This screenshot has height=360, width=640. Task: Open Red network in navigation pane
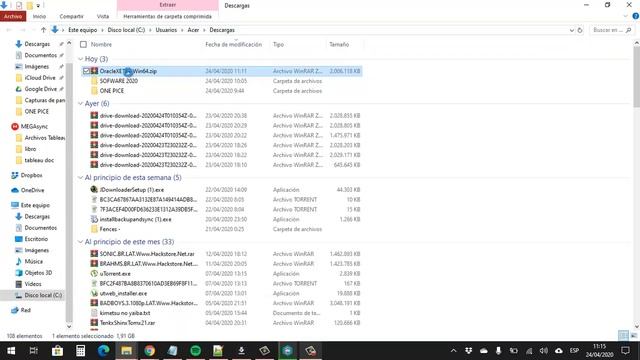click(x=25, y=310)
